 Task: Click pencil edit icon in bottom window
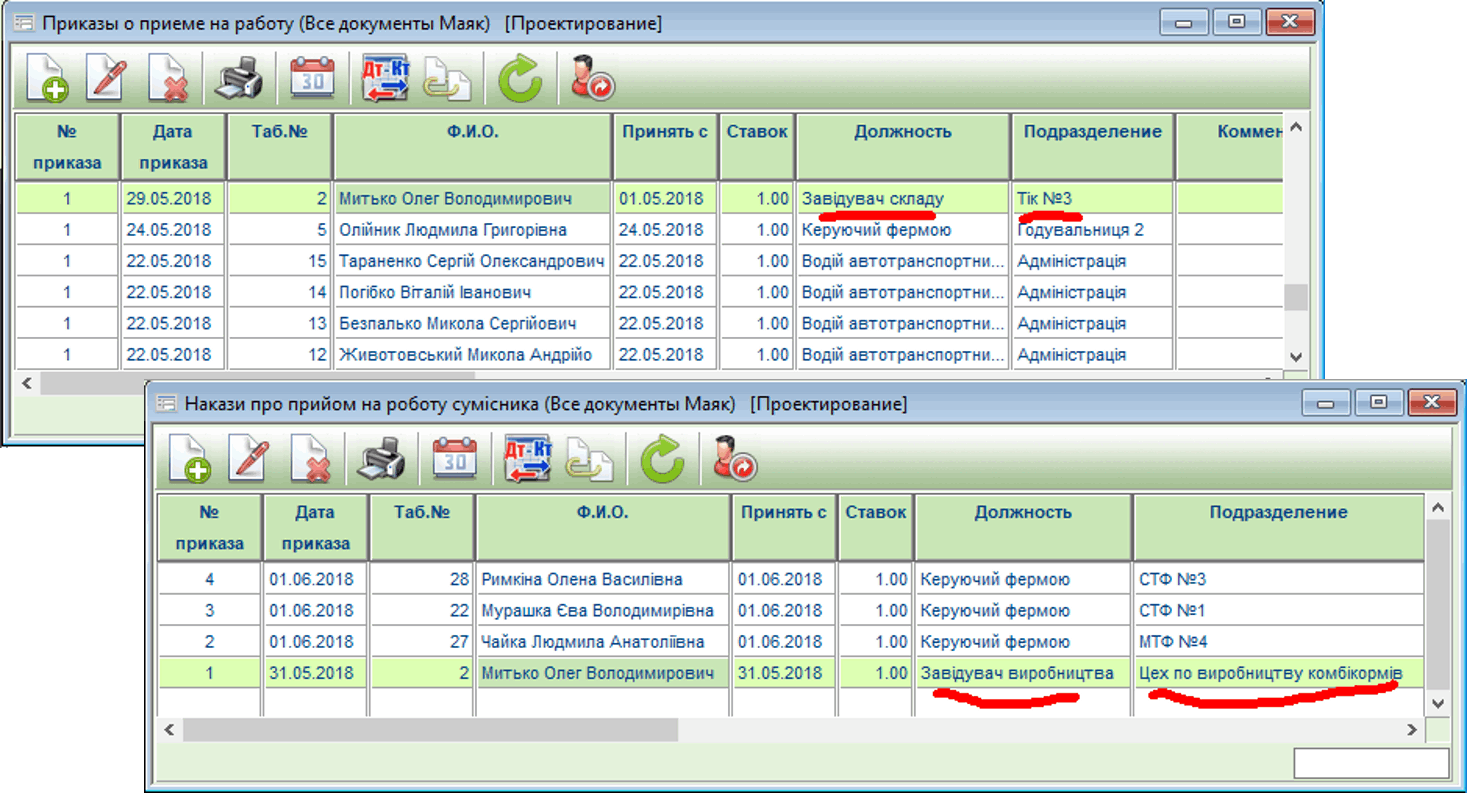click(249, 460)
